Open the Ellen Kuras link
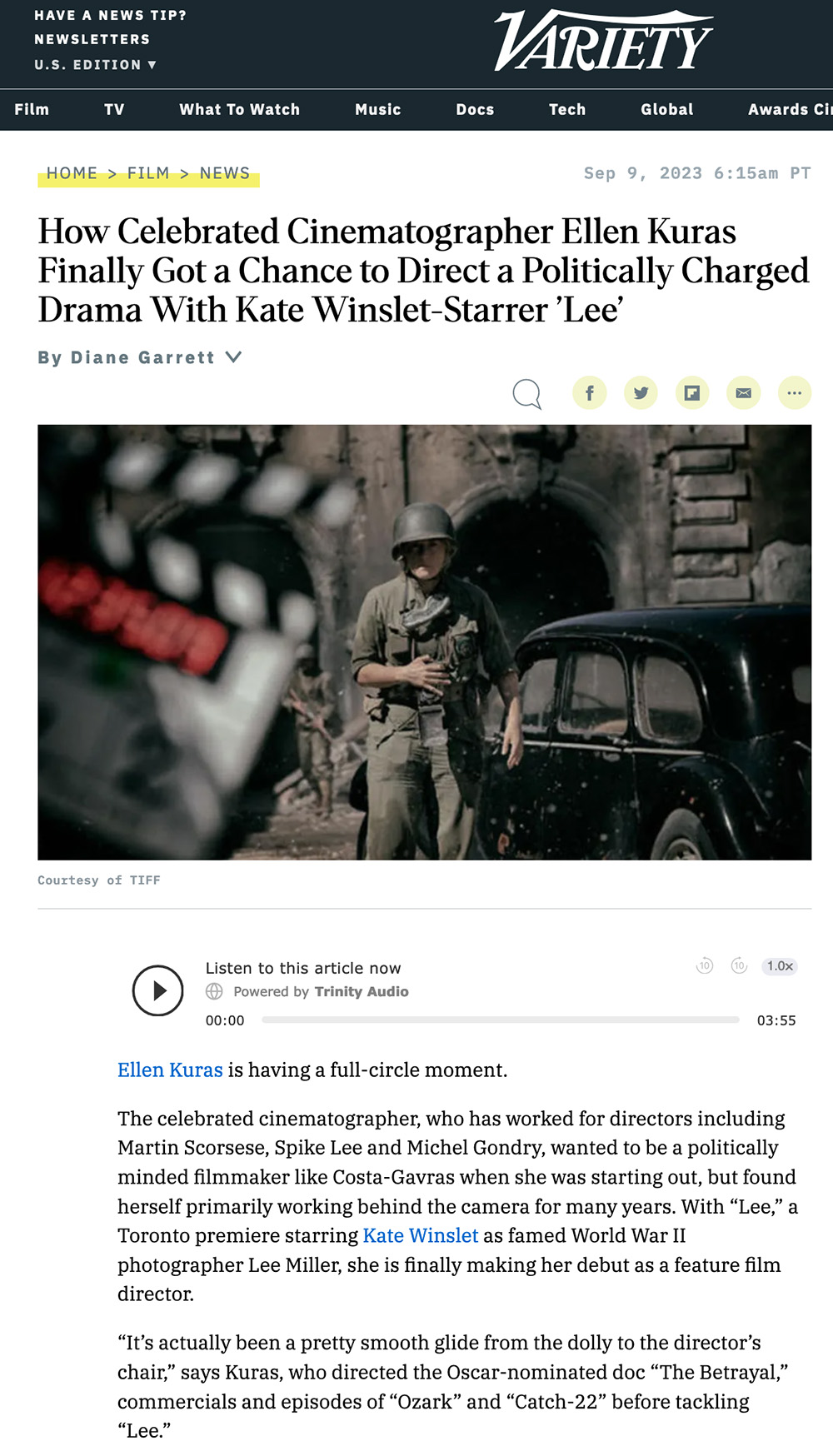The height and width of the screenshot is (1456, 833). (170, 1070)
